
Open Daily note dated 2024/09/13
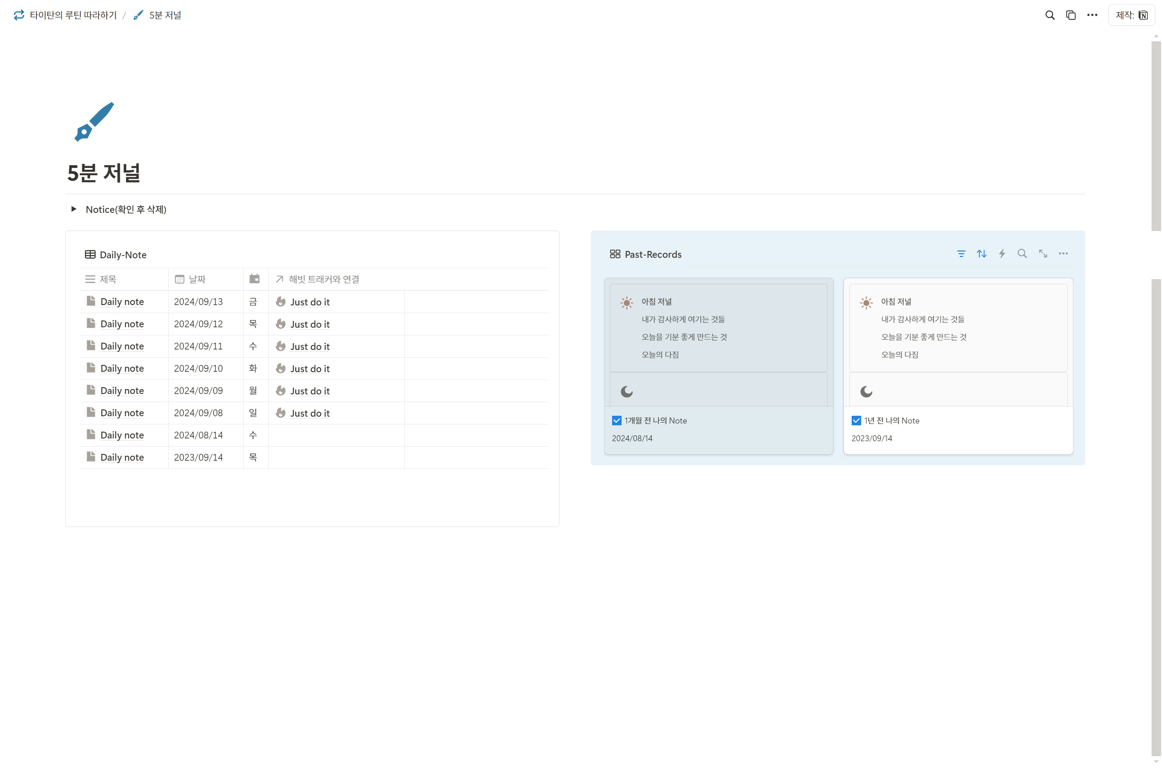point(122,302)
